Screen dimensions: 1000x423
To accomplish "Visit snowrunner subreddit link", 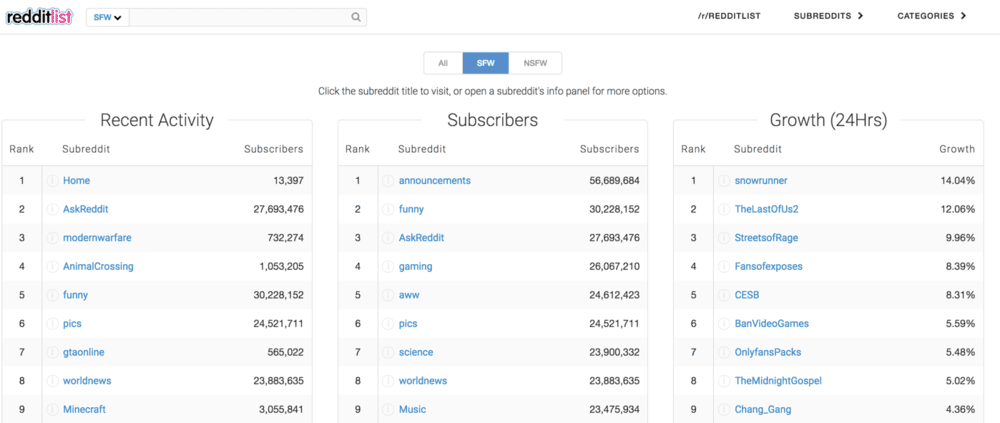I will click(x=761, y=181).
